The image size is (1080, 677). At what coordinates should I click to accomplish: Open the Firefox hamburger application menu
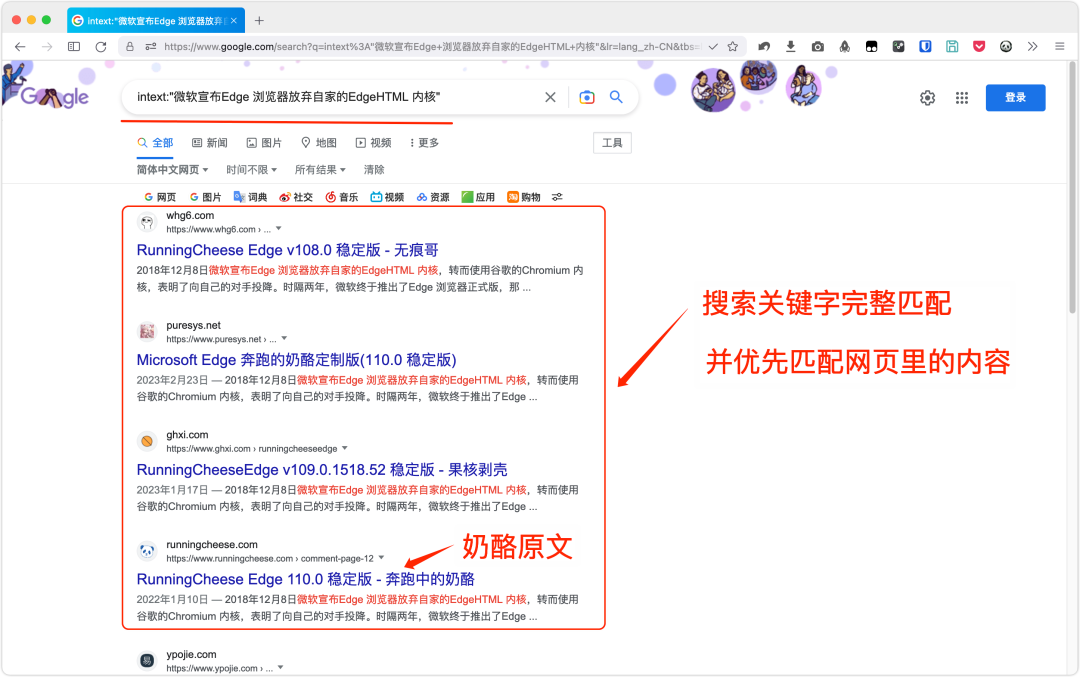coord(1059,47)
